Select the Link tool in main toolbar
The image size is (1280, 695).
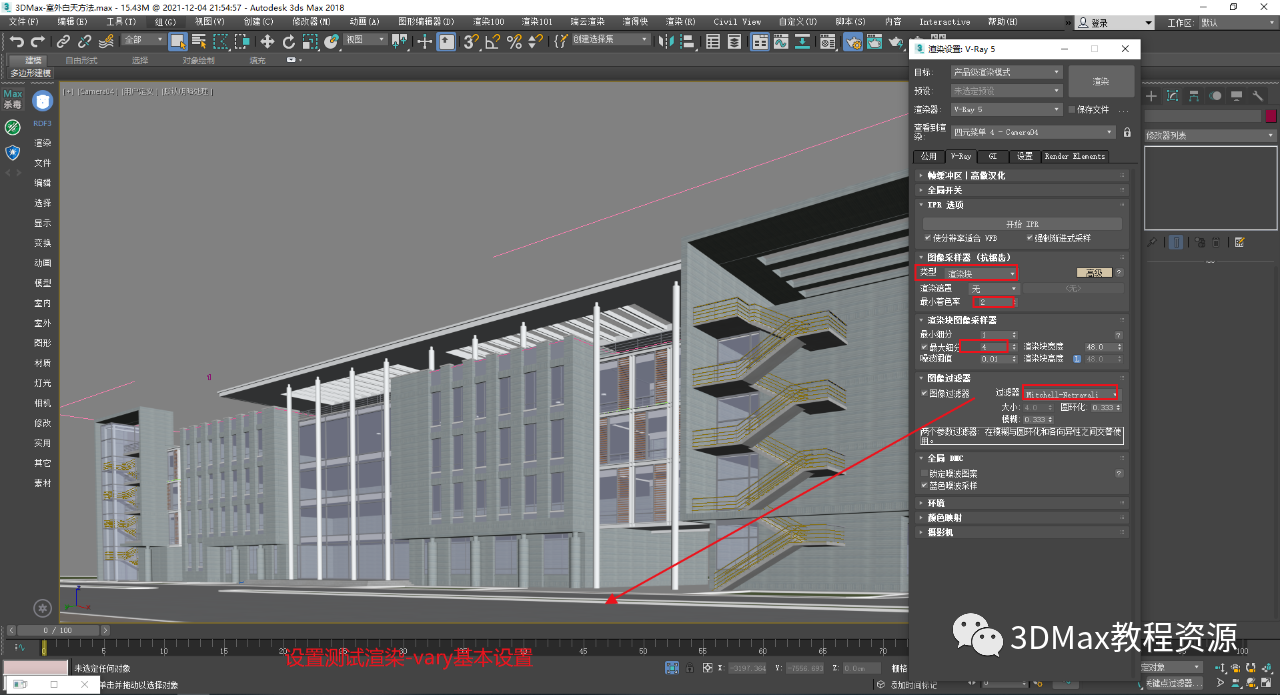click(63, 41)
